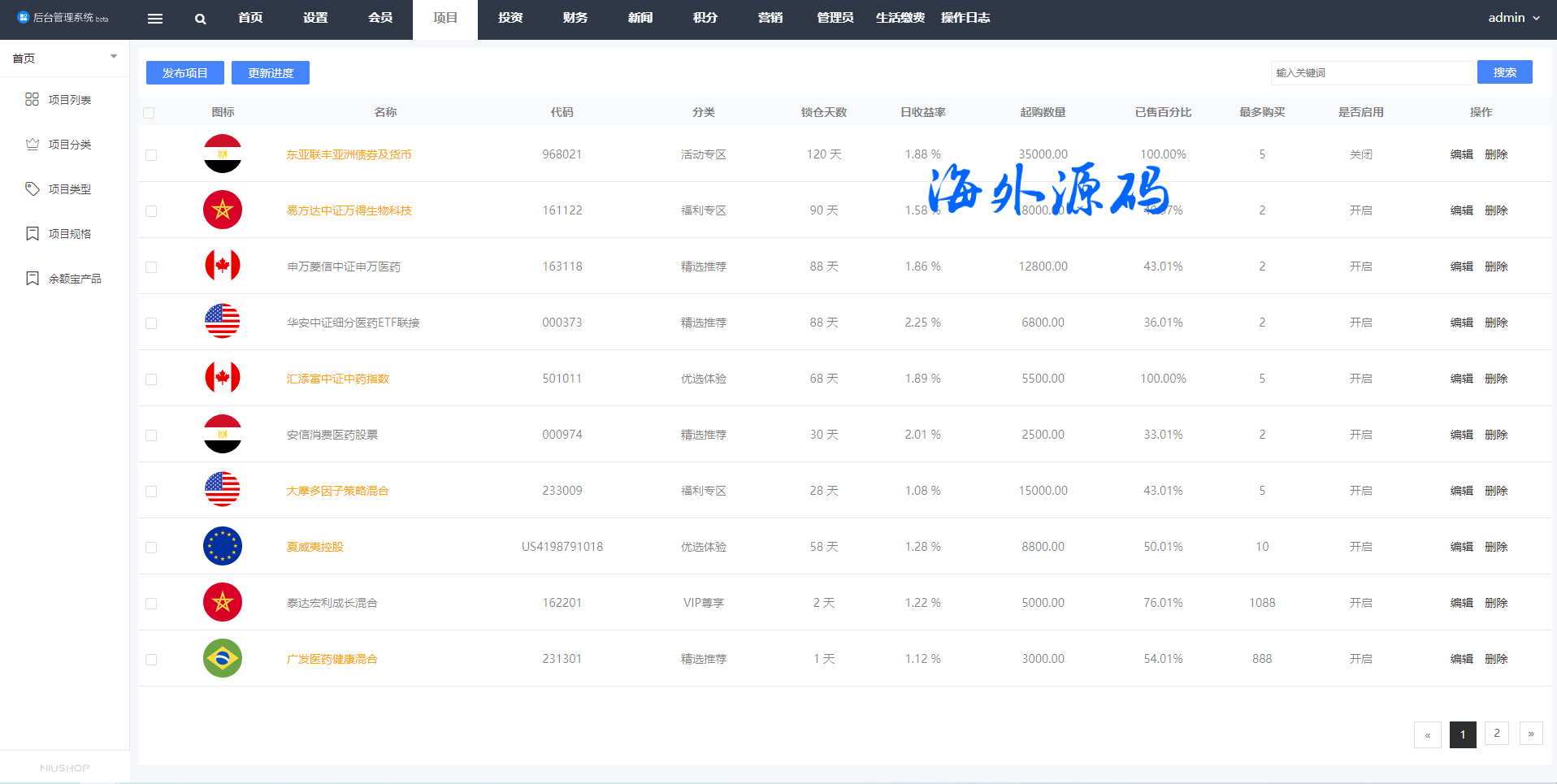Click the 项目列表 grid icon in sidebar

tap(32, 99)
